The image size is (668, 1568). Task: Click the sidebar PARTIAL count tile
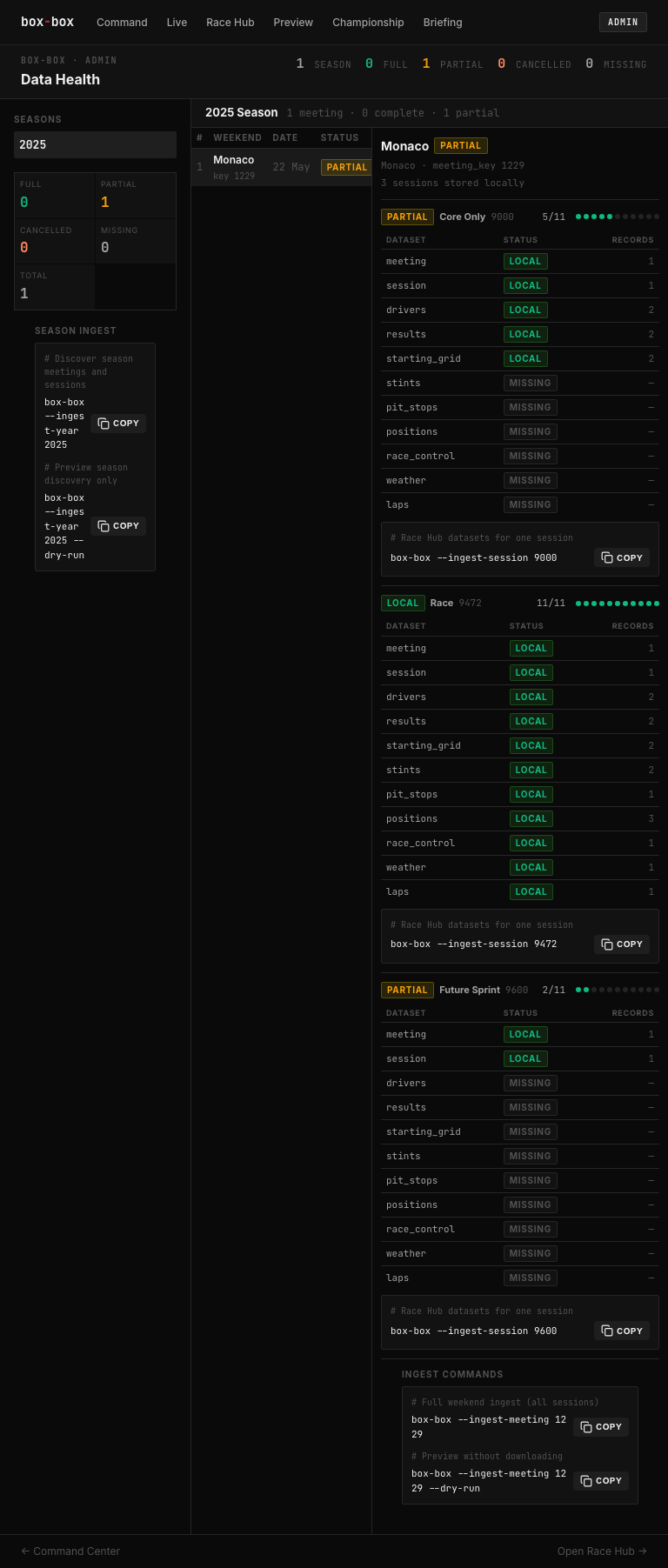[136, 195]
